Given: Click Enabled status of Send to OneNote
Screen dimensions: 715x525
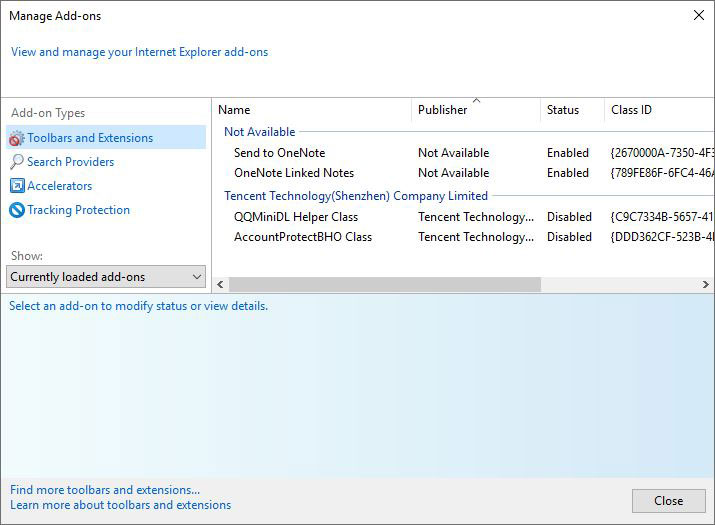Looking at the screenshot, I should (568, 153).
